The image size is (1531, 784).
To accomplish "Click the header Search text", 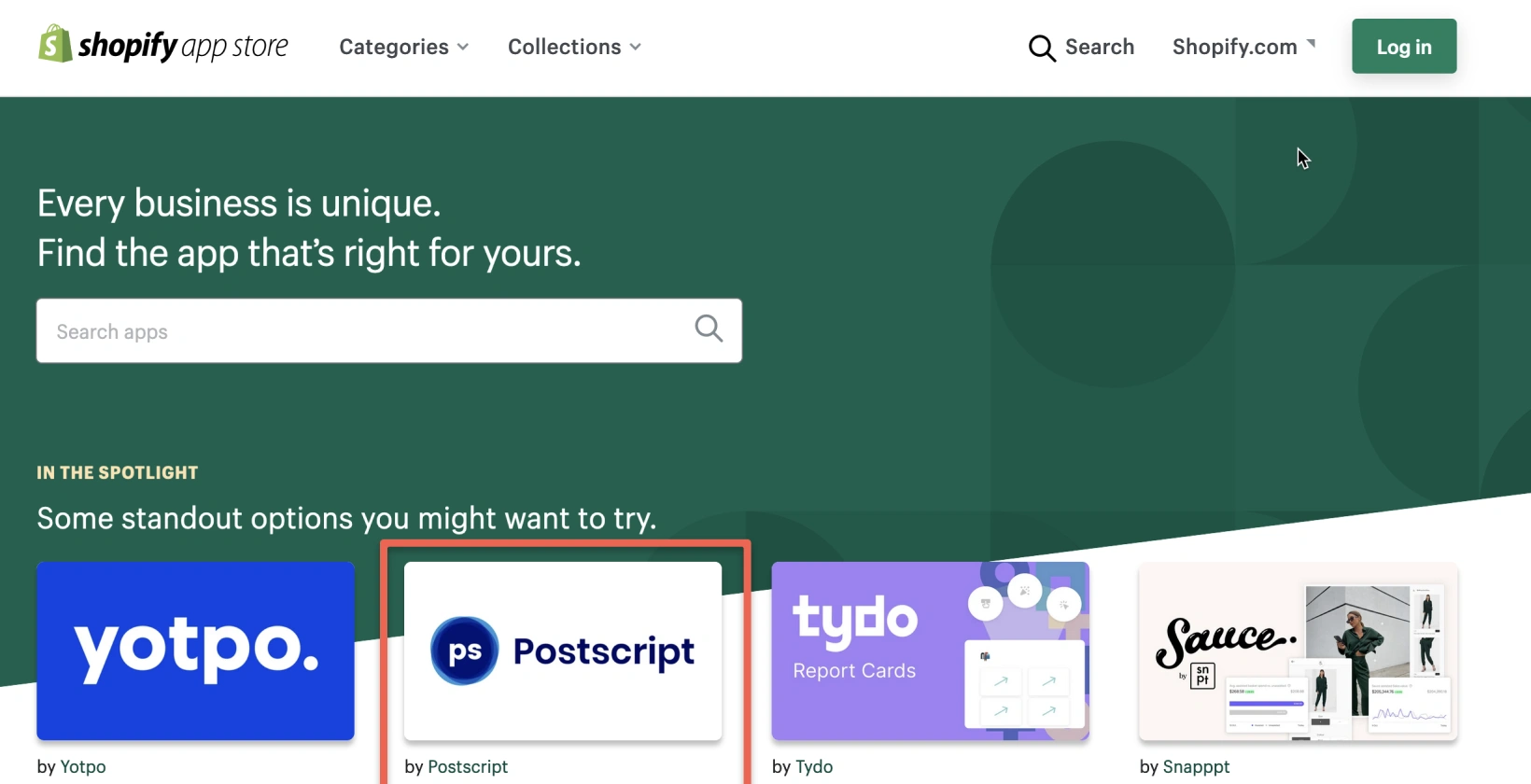I will click(x=1100, y=47).
